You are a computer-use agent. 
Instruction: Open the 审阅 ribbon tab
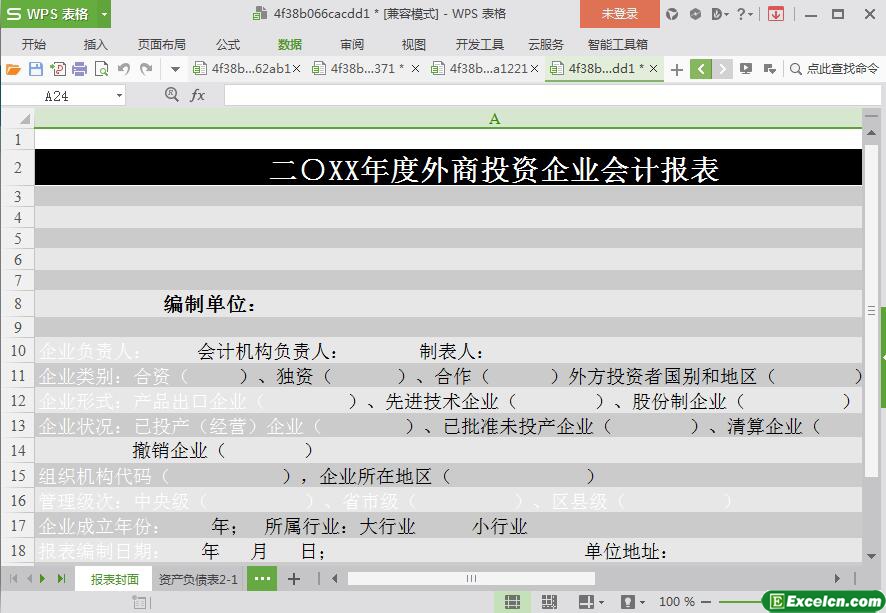point(352,45)
